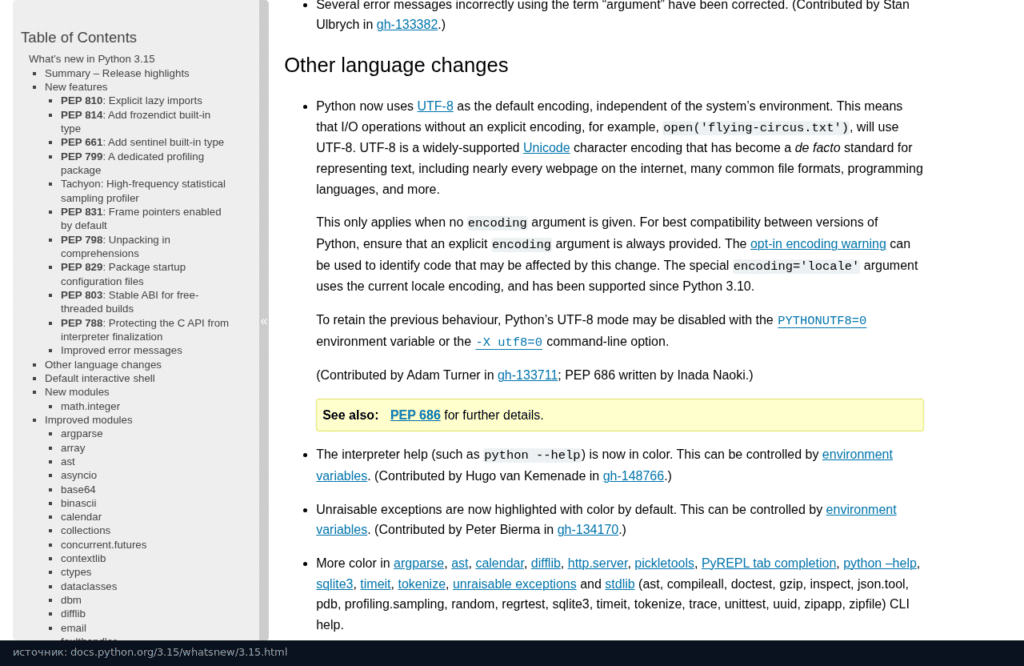This screenshot has width=1024, height=666.
Task: Click the tokenize link in More color list
Action: click(x=421, y=584)
